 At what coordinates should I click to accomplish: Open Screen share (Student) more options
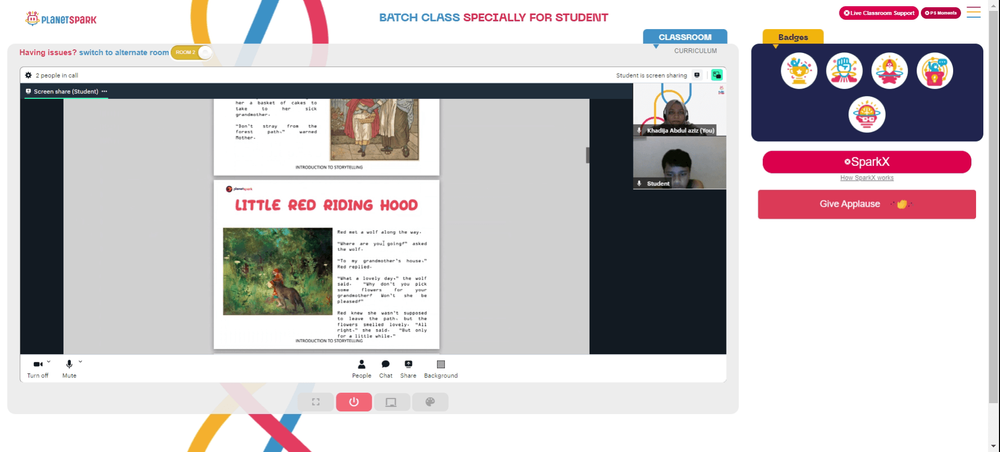[105, 91]
